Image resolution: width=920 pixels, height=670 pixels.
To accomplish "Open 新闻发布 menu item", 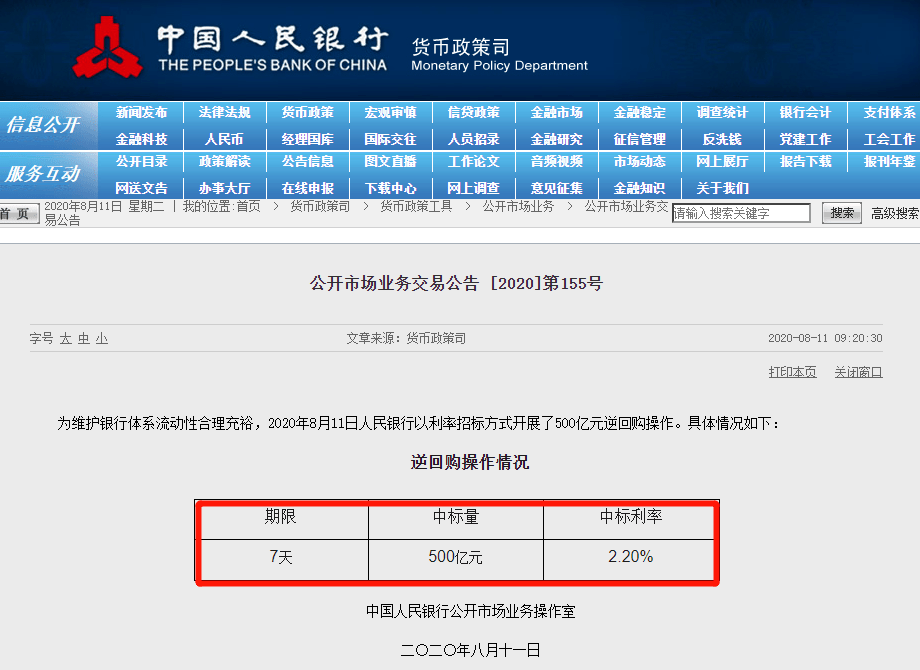I will [141, 112].
